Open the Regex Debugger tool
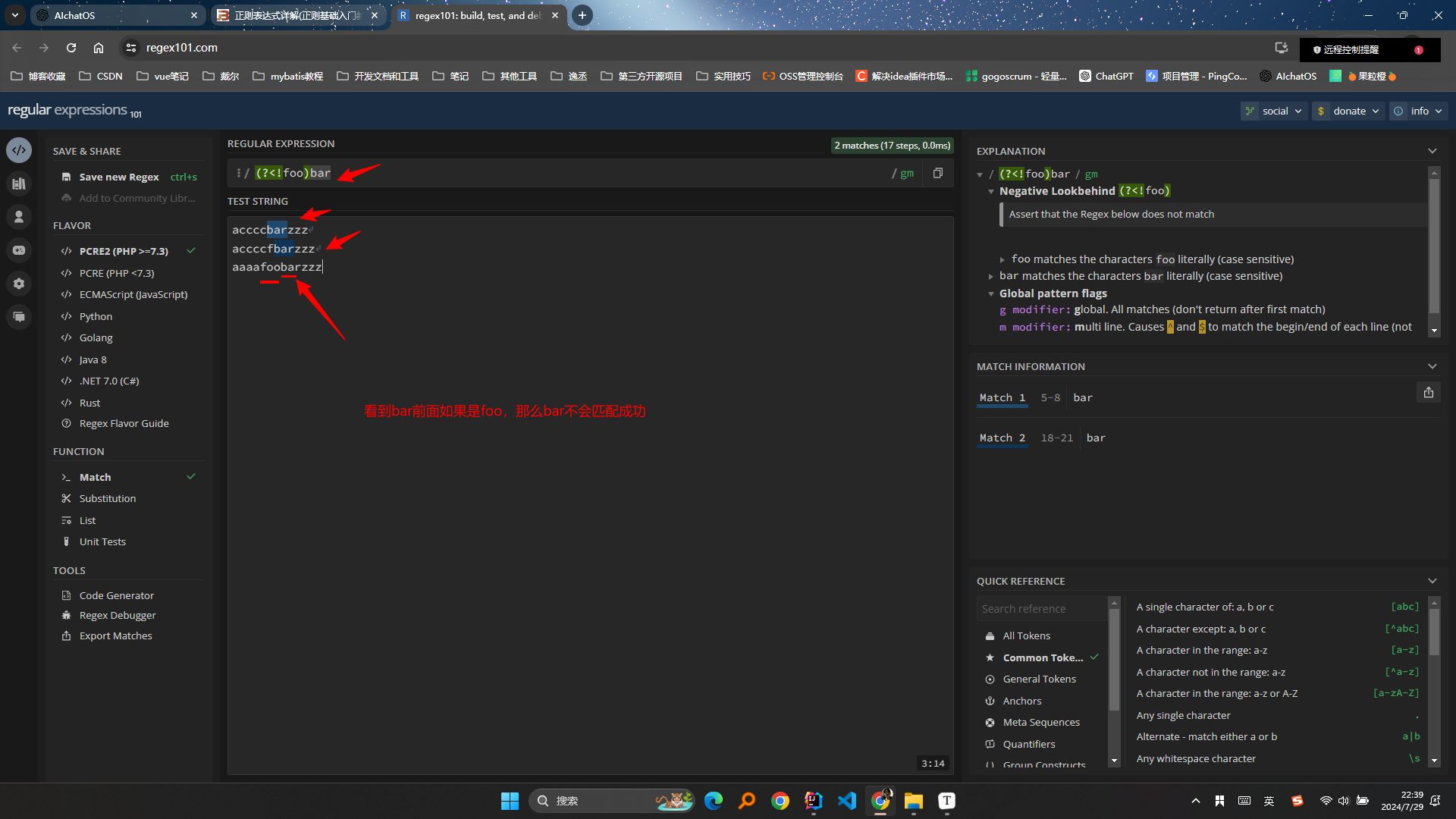Screen dimensions: 1456x819 118,615
